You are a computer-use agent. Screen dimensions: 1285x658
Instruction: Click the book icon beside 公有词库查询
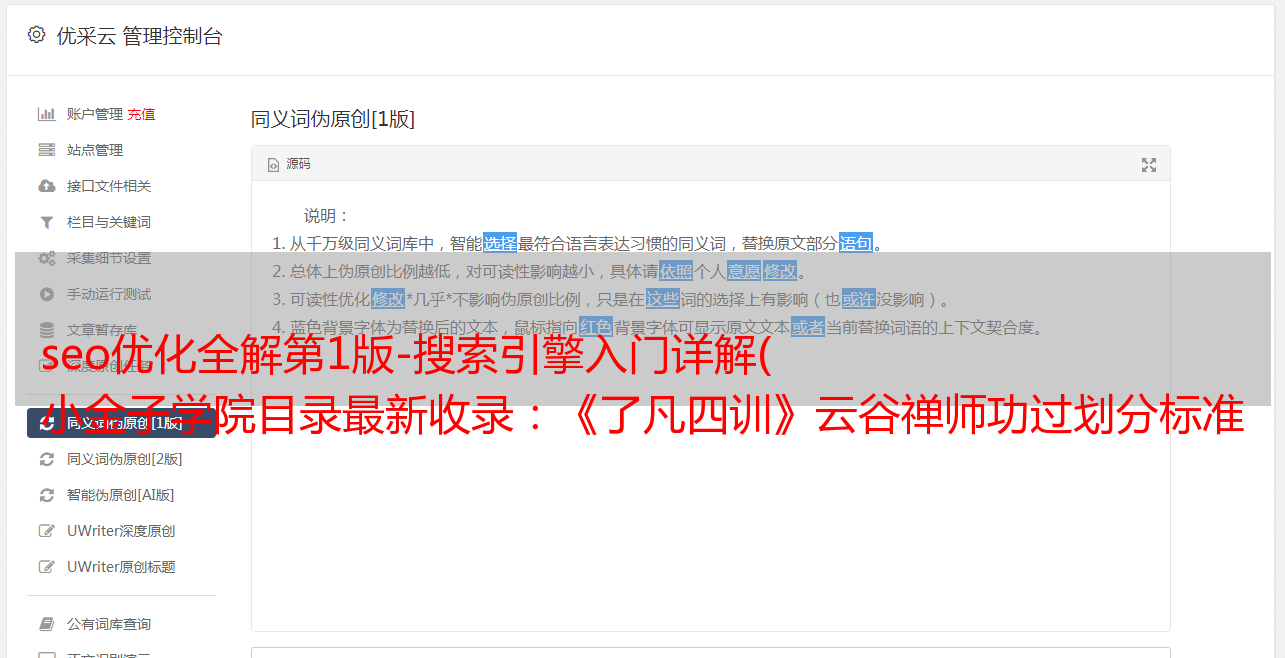(46, 624)
